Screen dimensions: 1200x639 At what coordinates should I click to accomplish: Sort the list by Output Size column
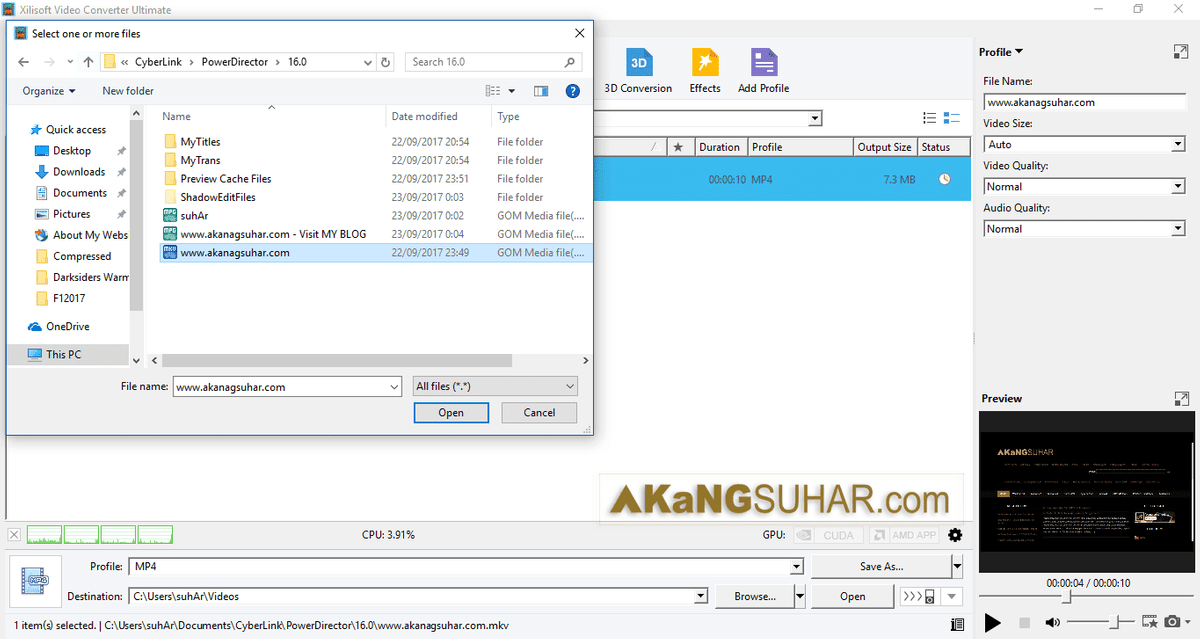[884, 147]
